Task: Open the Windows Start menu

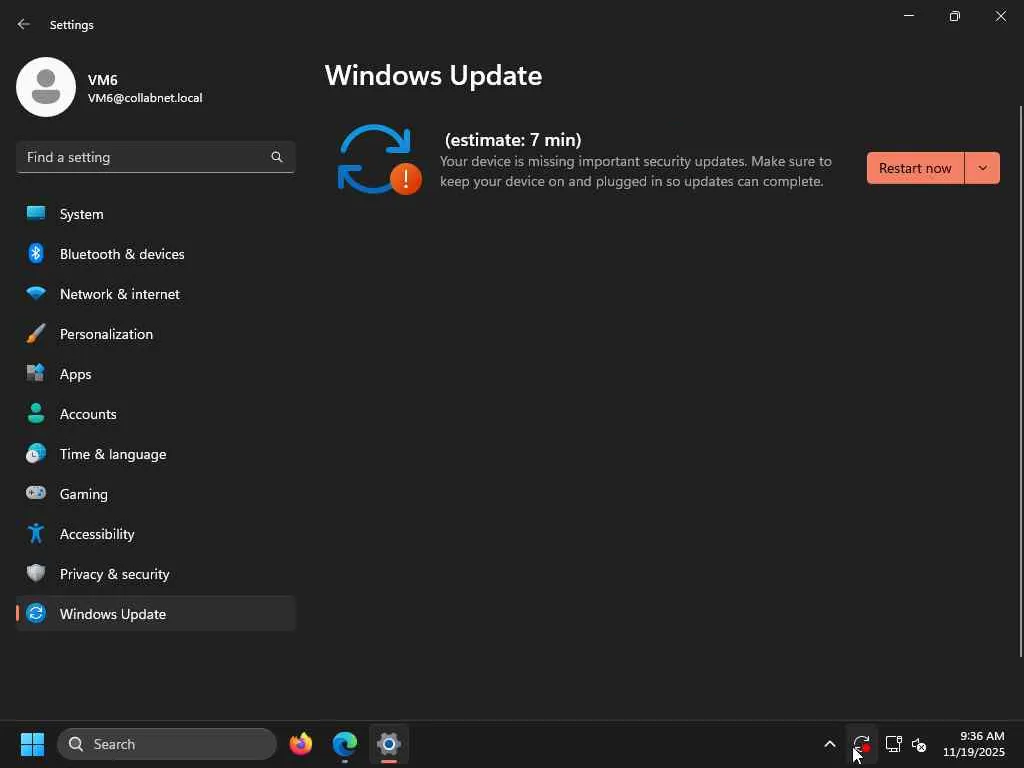Action: 32,744
